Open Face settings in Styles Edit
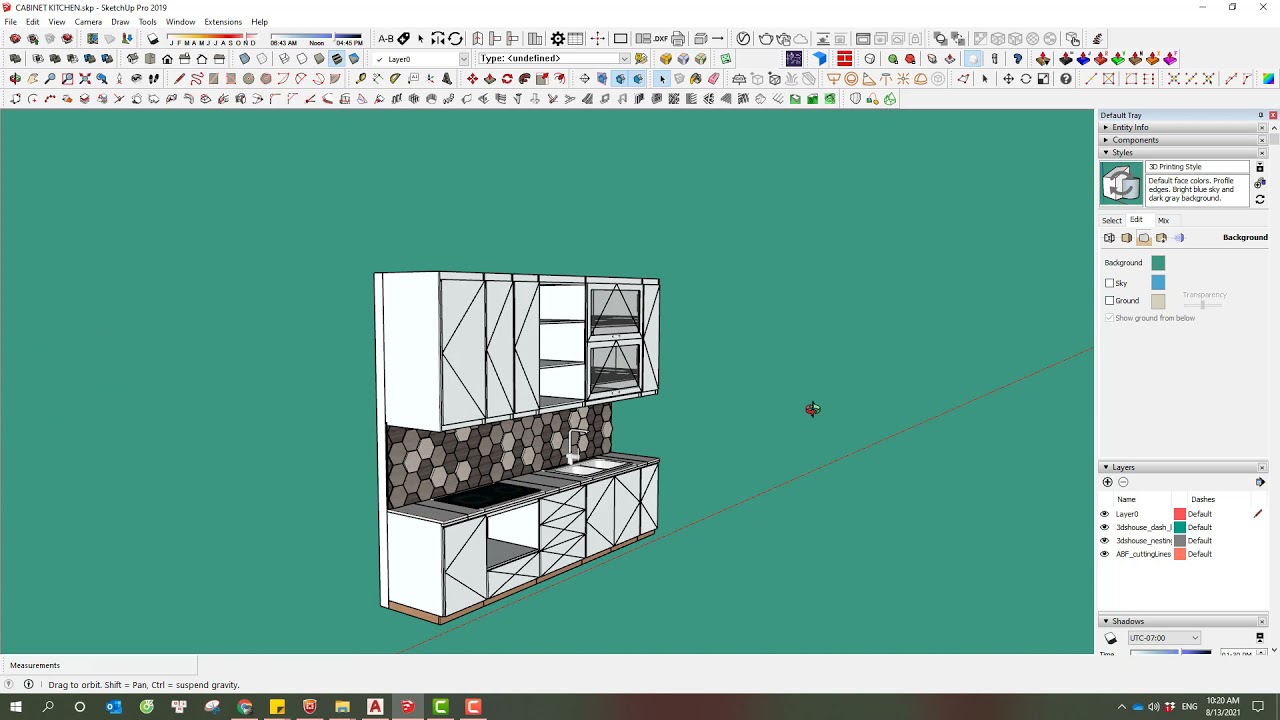Viewport: 1280px width, 720px height. pyautogui.click(x=1126, y=237)
